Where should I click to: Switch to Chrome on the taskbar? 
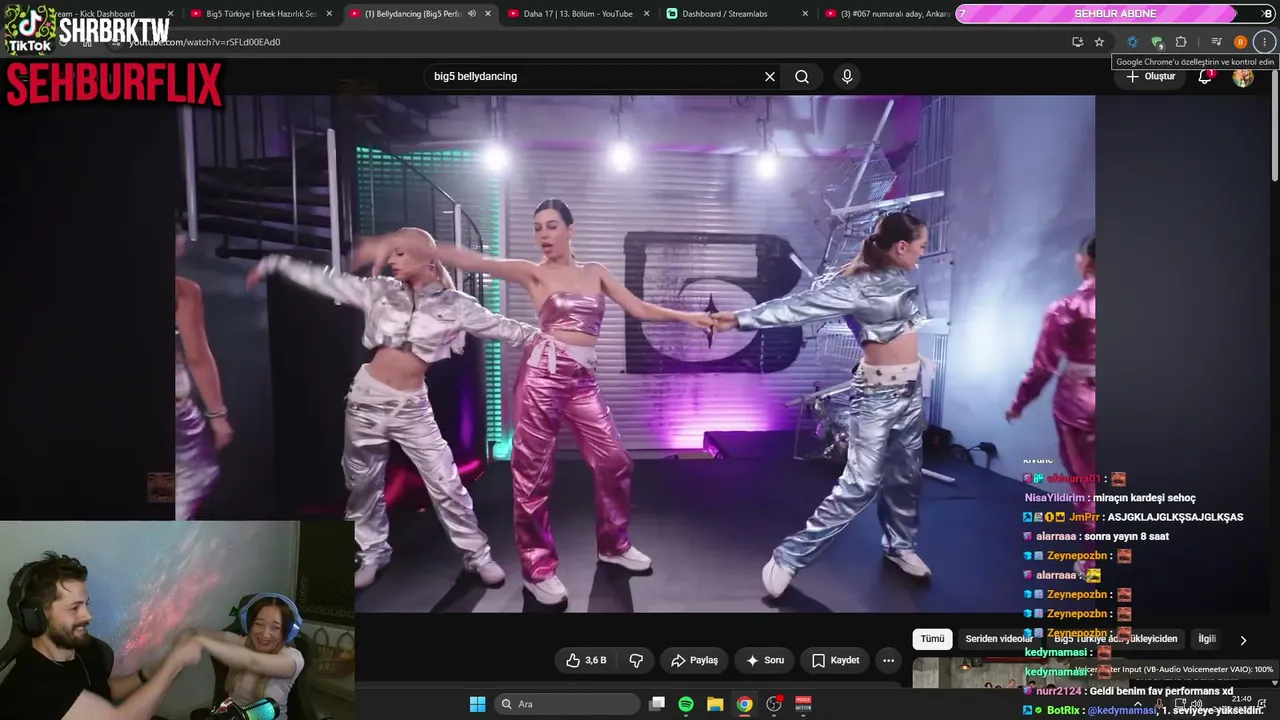[745, 704]
